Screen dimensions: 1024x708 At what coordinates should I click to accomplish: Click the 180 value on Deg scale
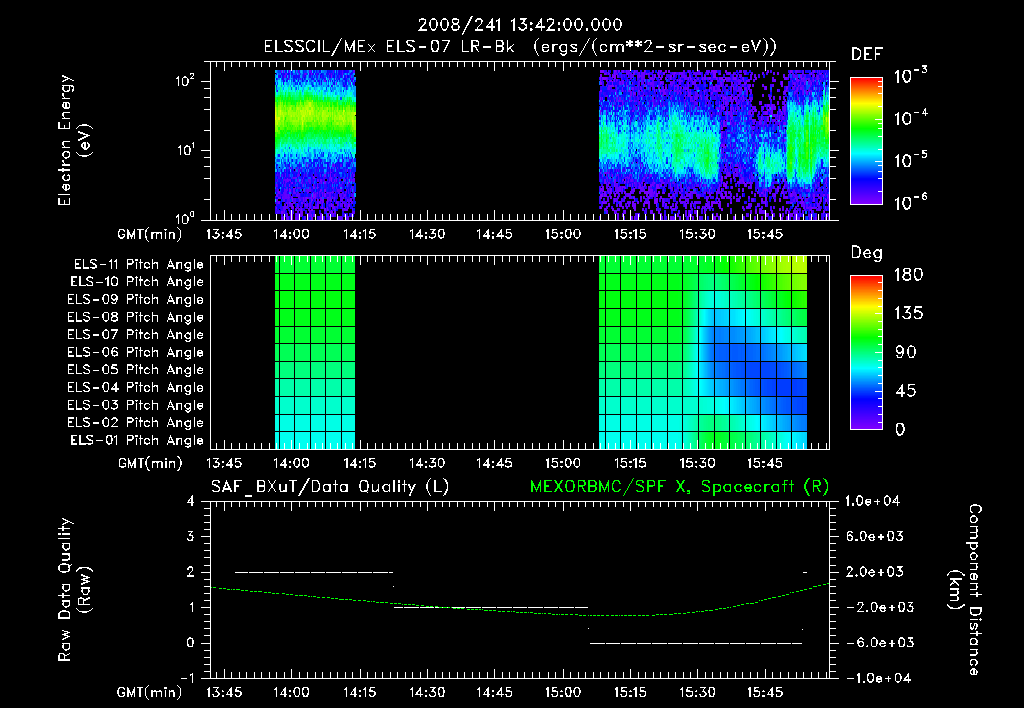(908, 275)
